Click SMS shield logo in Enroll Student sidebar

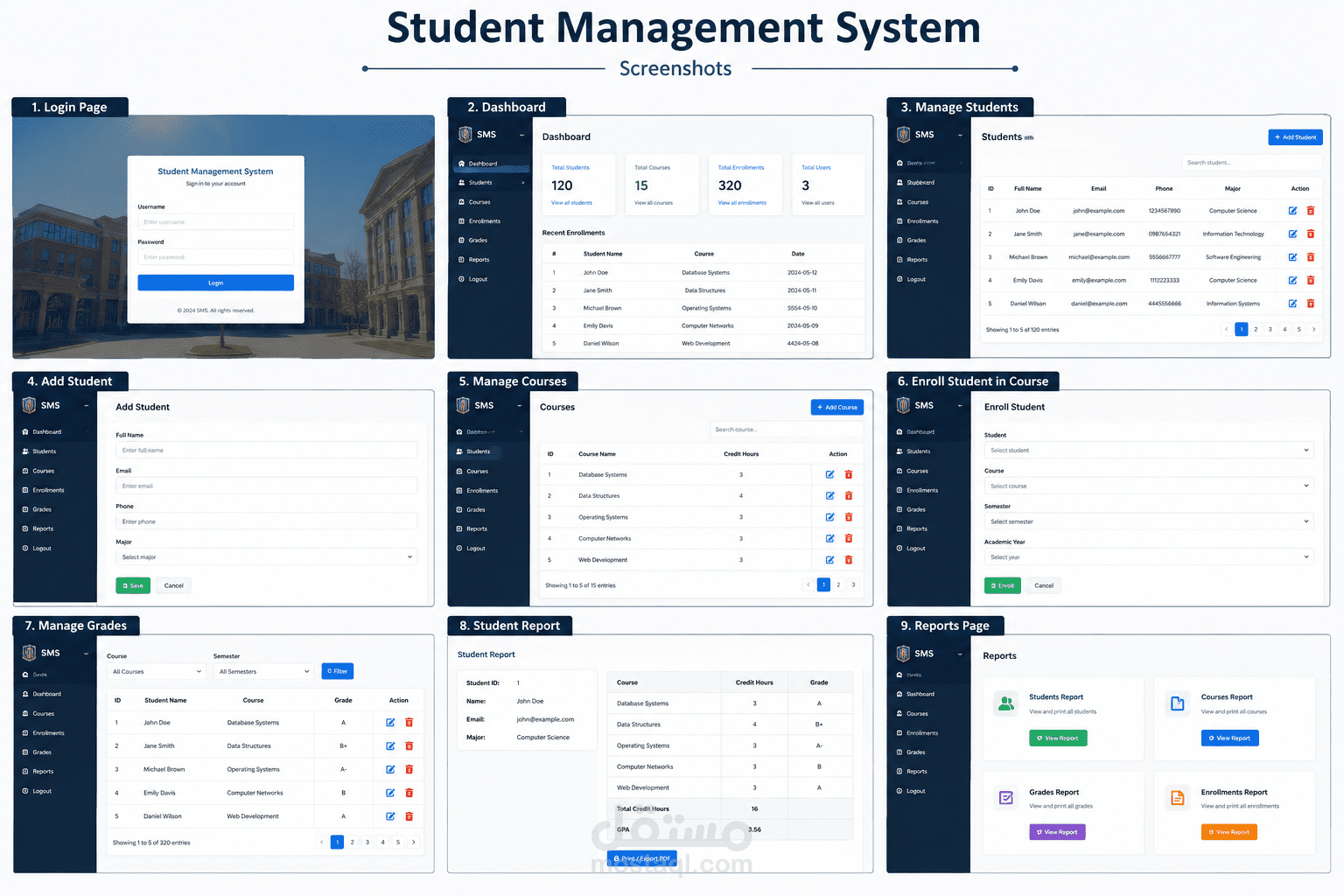904,405
